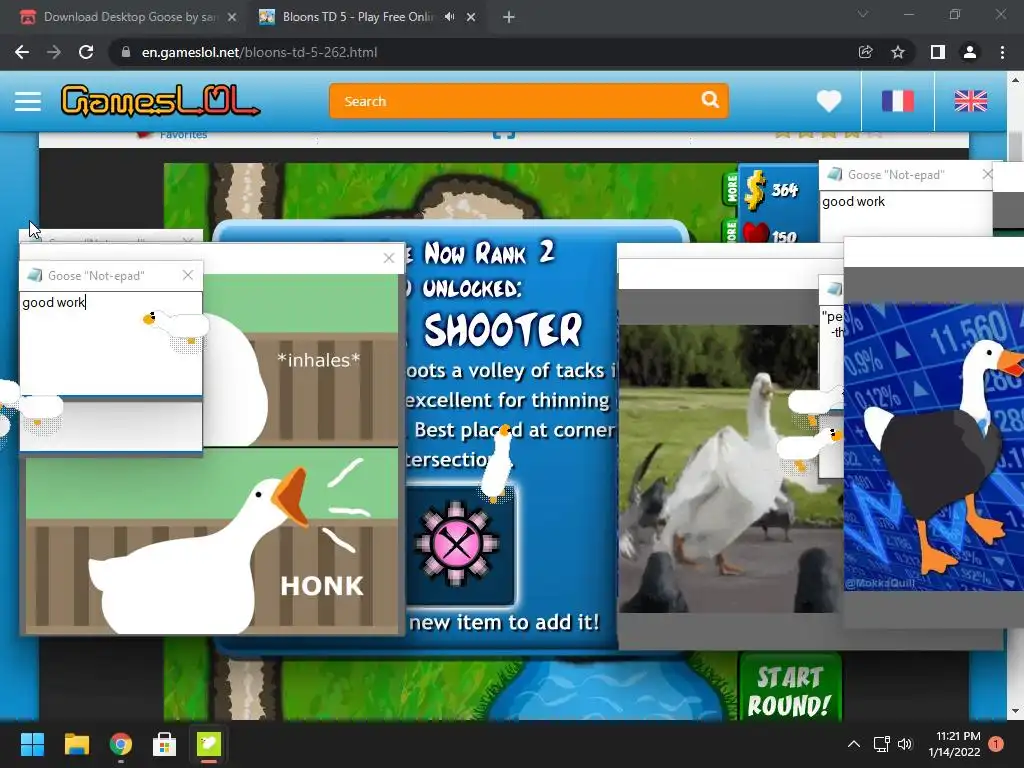The height and width of the screenshot is (768, 1024).
Task: Click the "good work" text in left Not-epad
Action: pyautogui.click(x=54, y=302)
